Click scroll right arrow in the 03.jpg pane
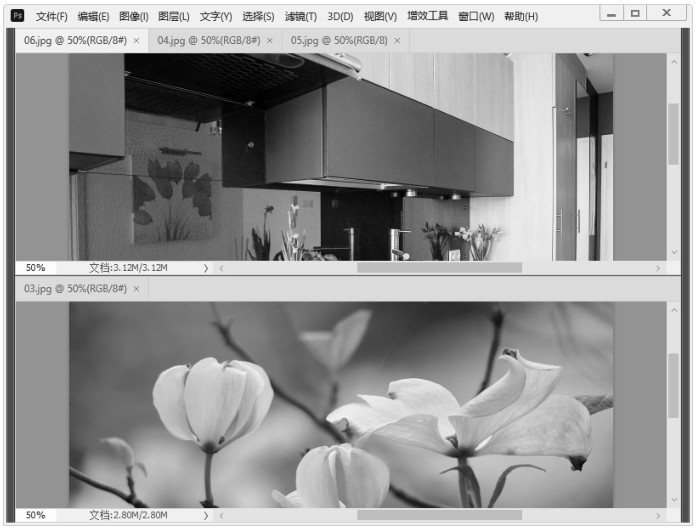Viewport: 696px width, 529px height. click(658, 515)
